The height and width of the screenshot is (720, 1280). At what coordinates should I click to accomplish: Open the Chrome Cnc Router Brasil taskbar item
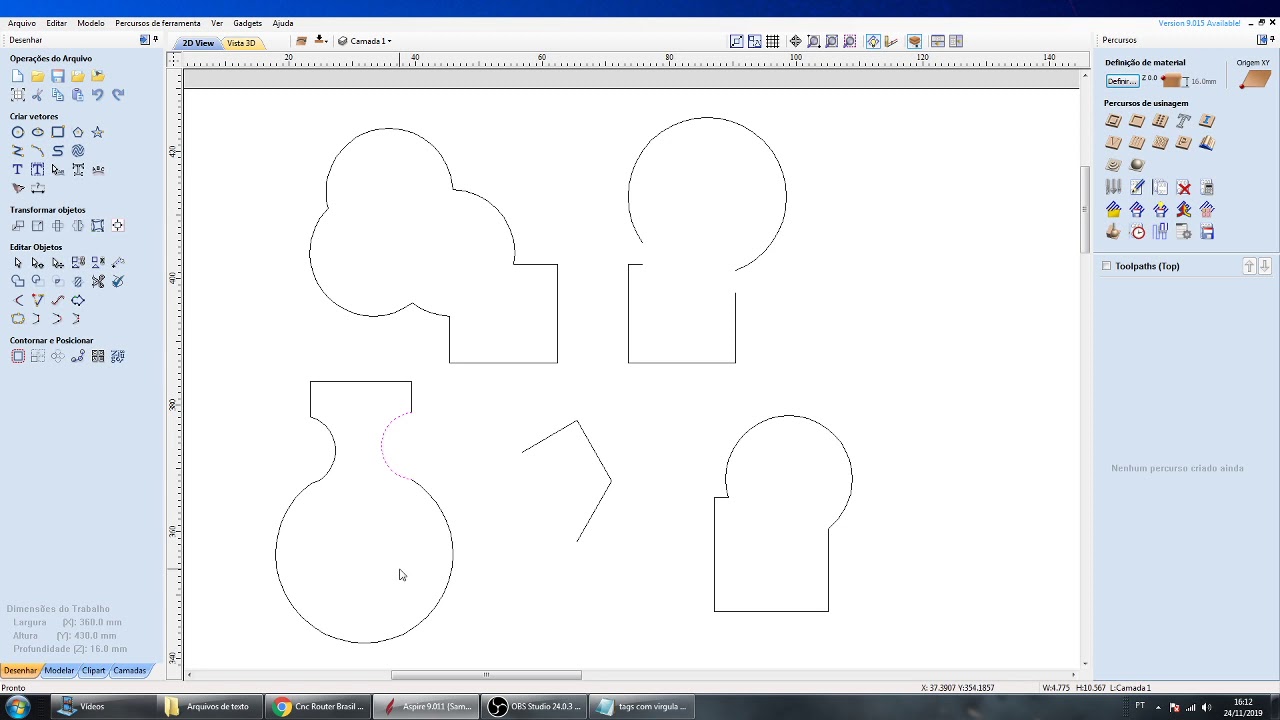pos(320,707)
